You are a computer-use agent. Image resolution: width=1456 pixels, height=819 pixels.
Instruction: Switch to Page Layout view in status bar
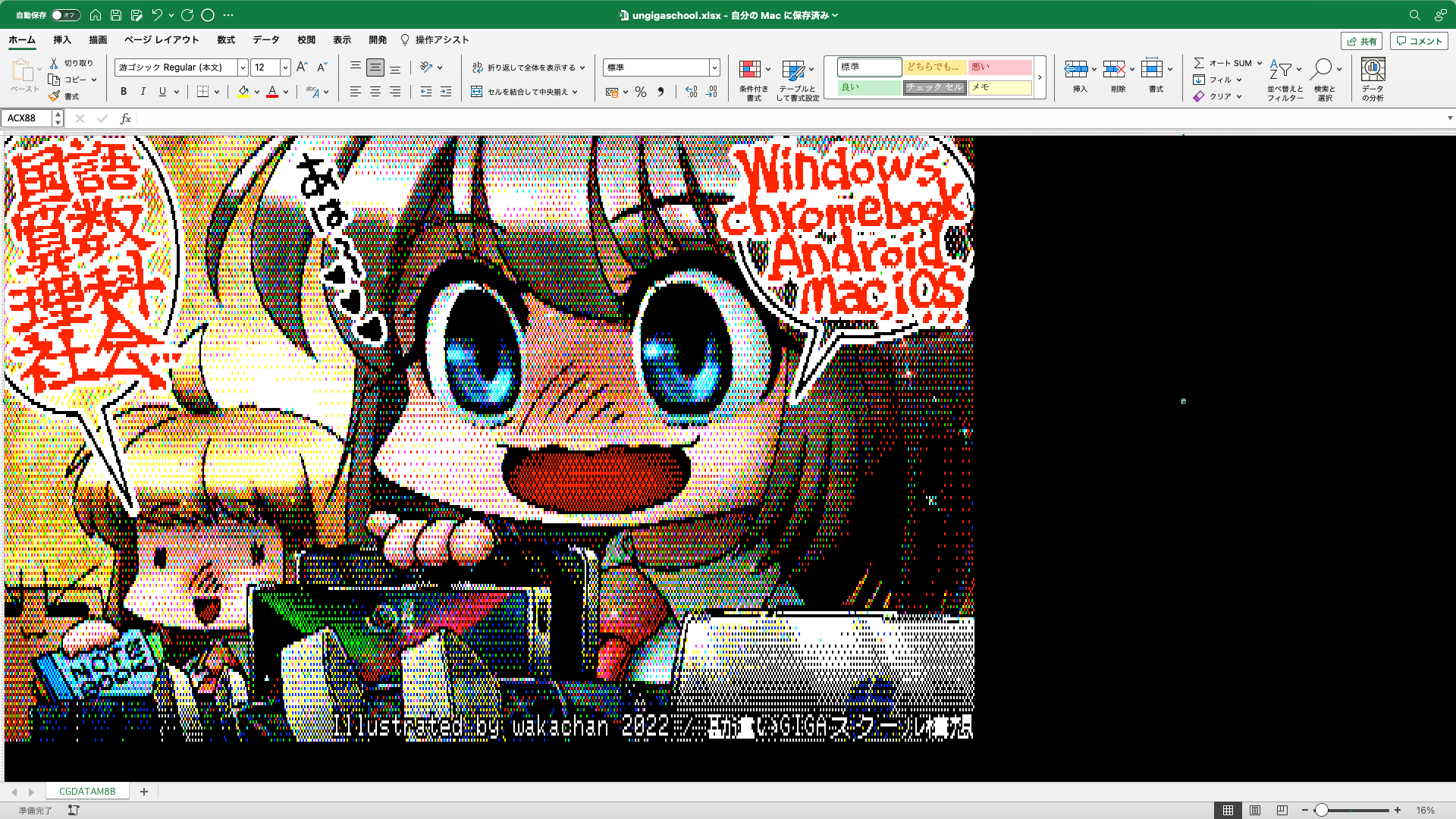click(1255, 811)
